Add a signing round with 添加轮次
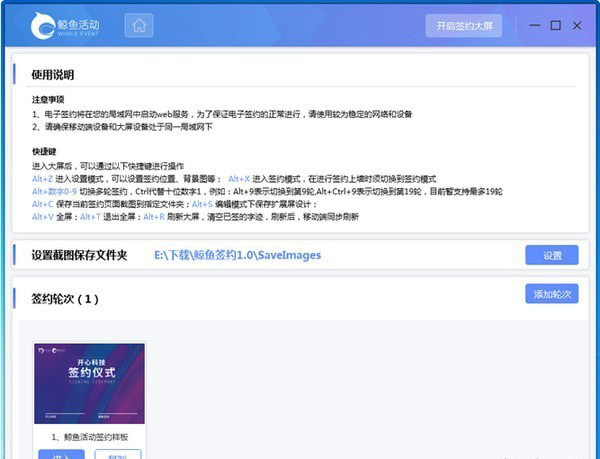 coord(552,294)
